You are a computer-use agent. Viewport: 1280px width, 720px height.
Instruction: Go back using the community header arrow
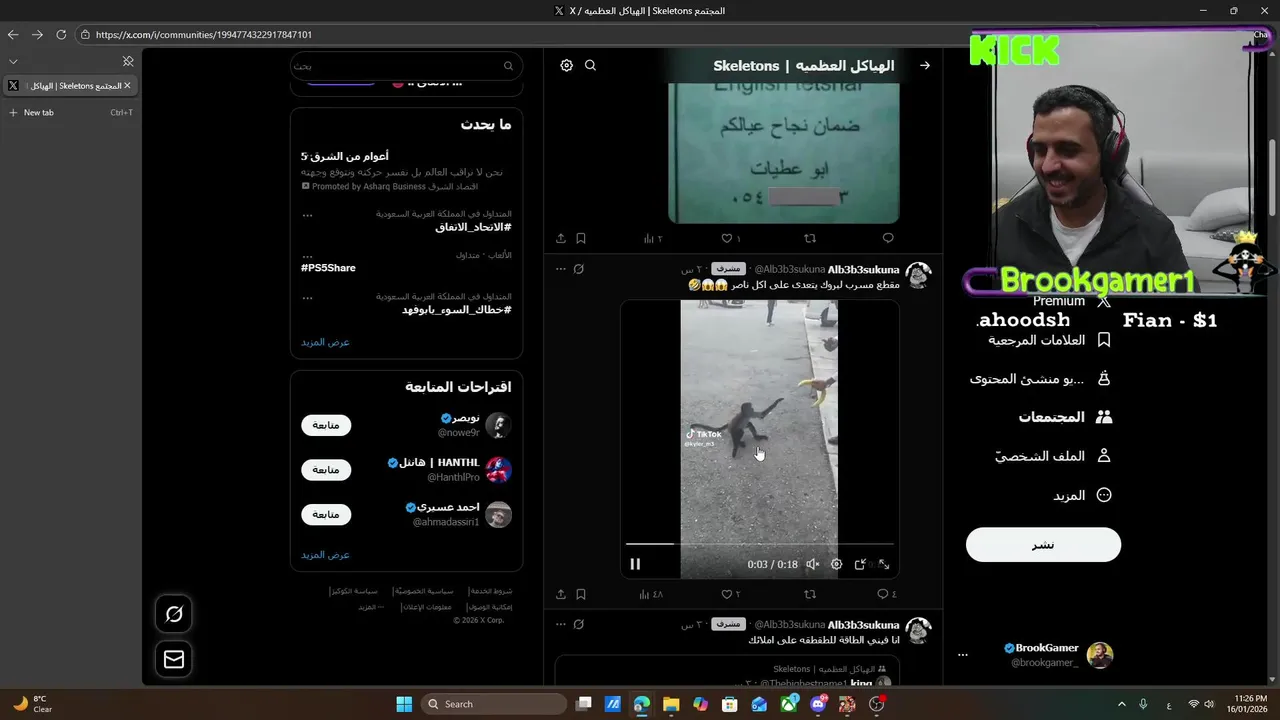click(925, 65)
